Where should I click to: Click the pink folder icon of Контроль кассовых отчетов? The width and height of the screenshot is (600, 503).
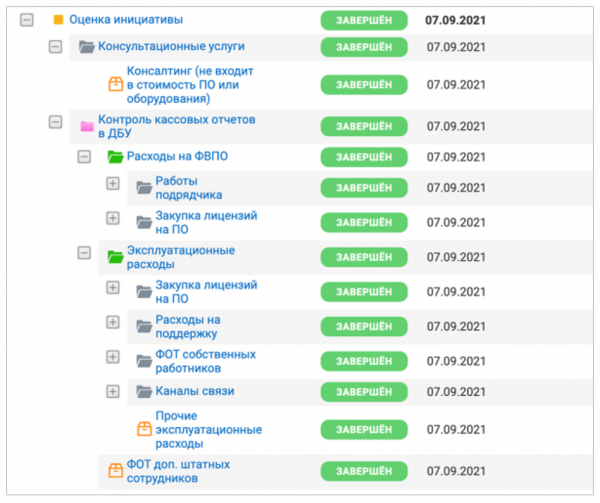pyautogui.click(x=86, y=126)
